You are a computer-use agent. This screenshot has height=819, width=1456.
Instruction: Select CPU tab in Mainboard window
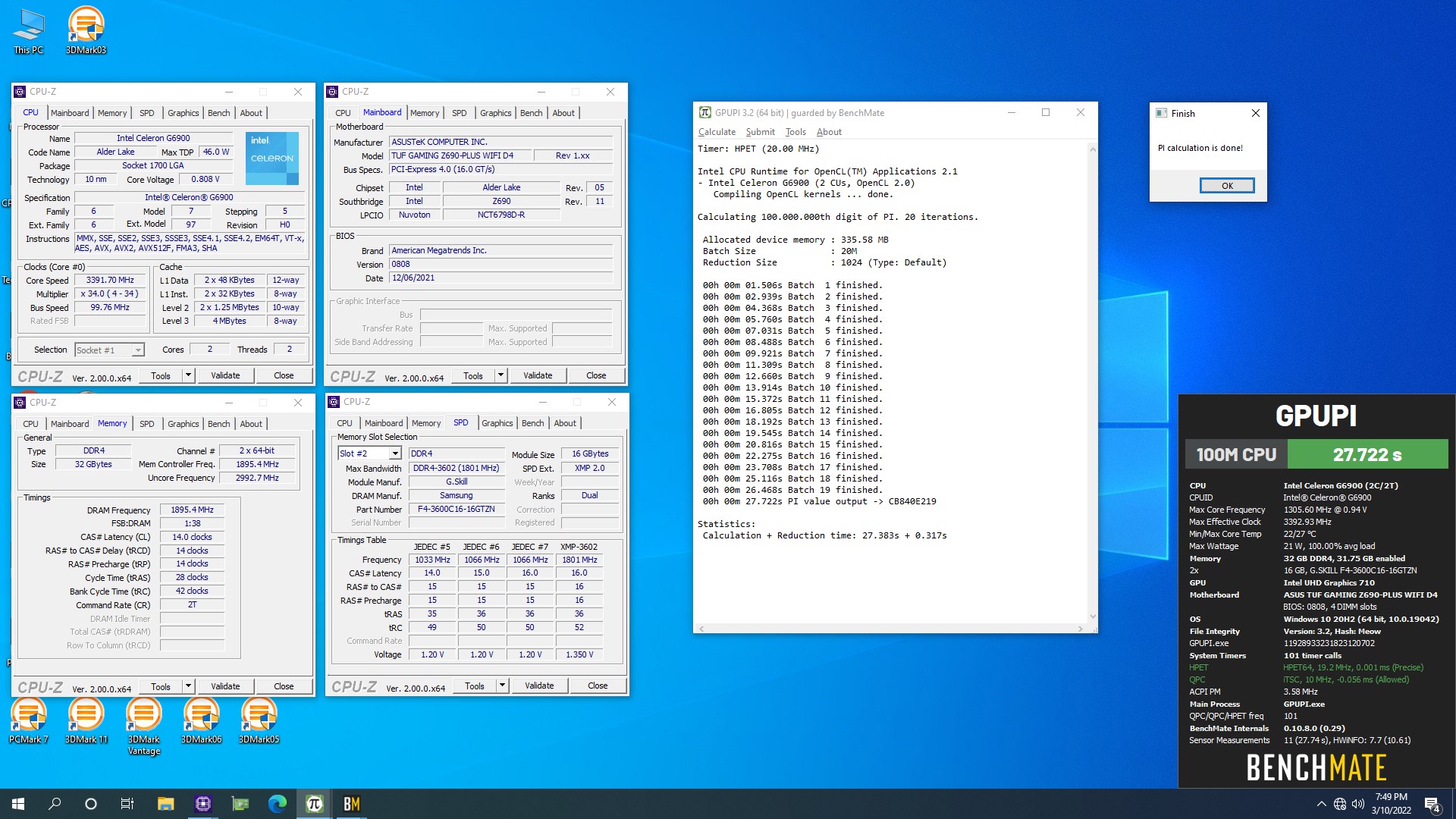343,113
